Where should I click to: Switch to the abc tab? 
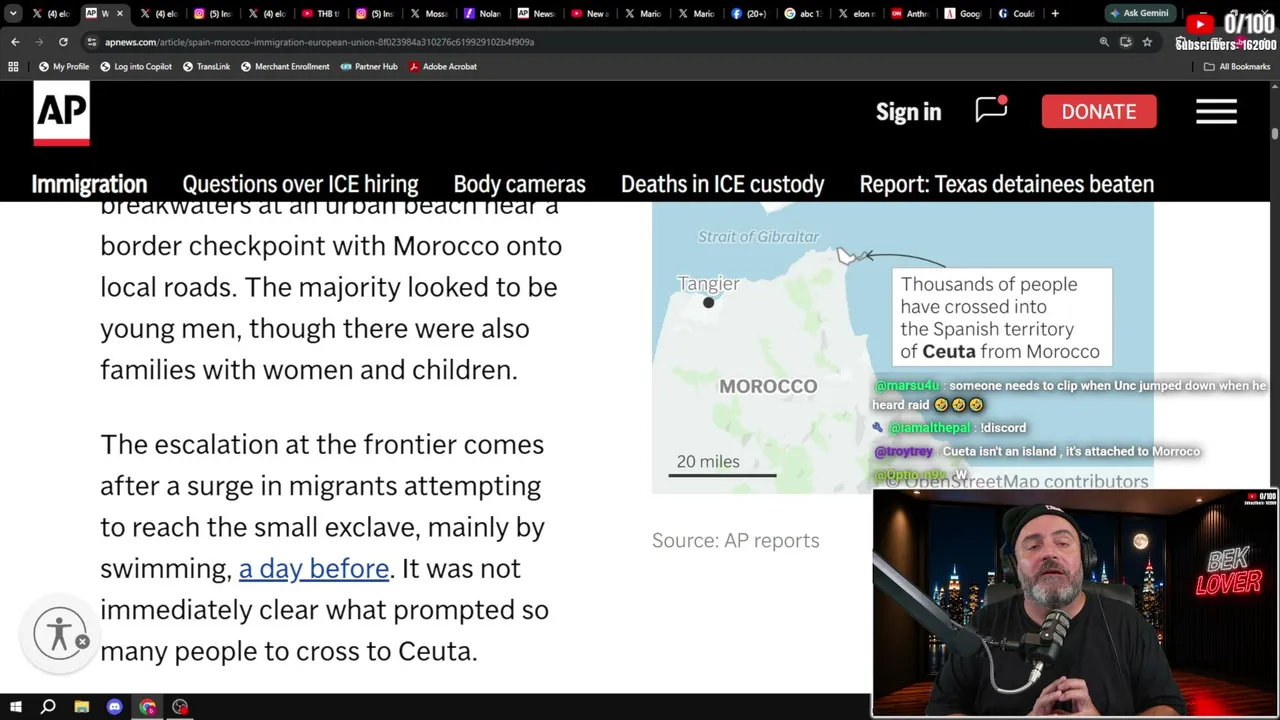(x=805, y=14)
